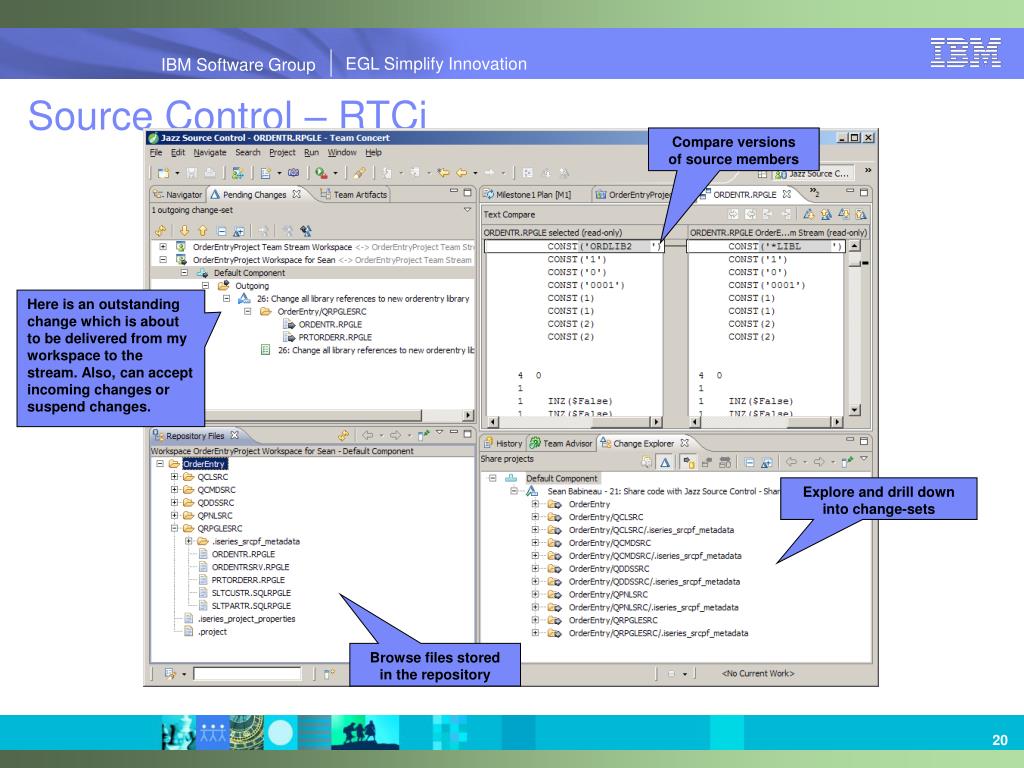Image resolution: width=1024 pixels, height=768 pixels.
Task: Click the CONST('*LIBL') line in right compare pane
Action: (766, 246)
